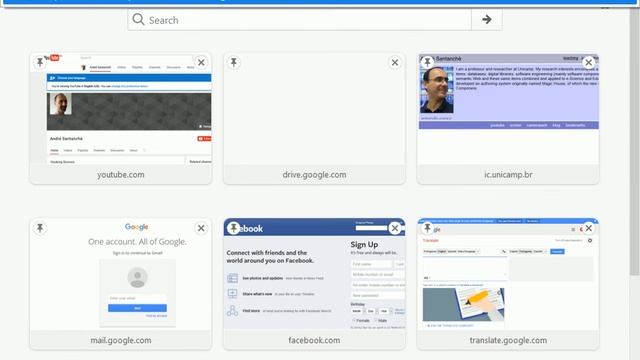The width and height of the screenshot is (640, 360).
Task: Click the ic.unicamp.br label
Action: pos(508,175)
